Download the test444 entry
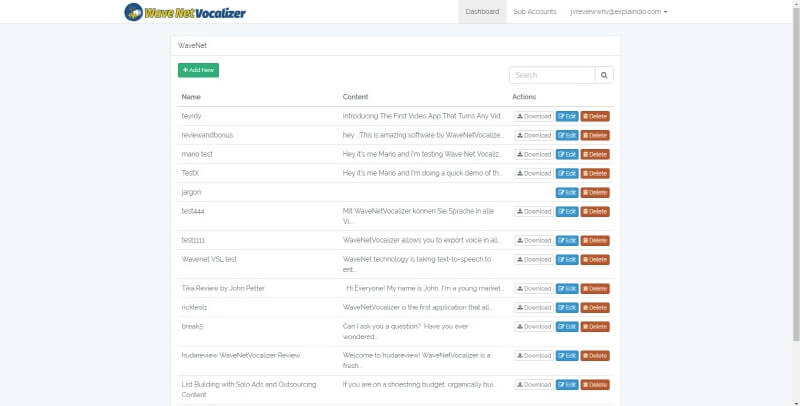Viewport: 800px width, 406px height. click(534, 212)
